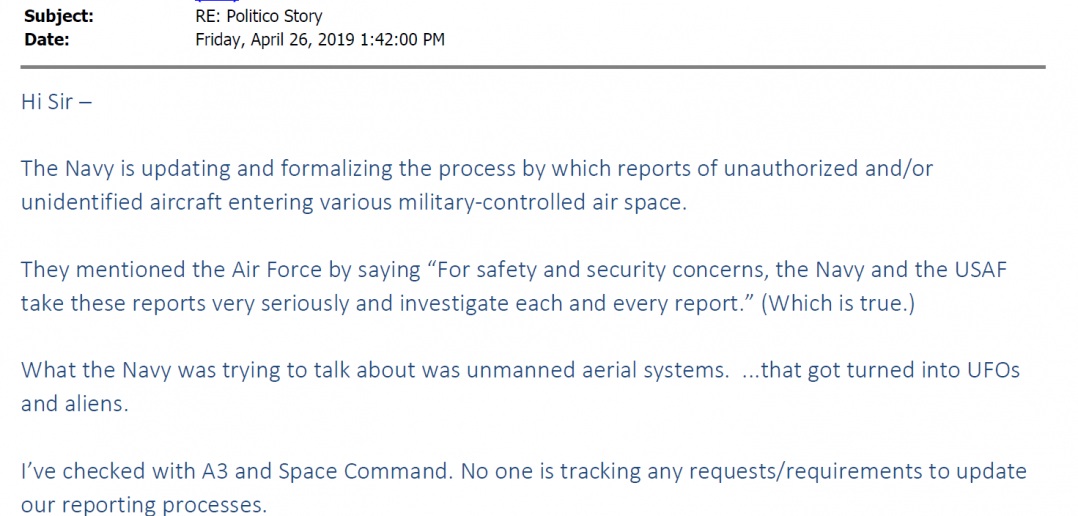Click the subject text RE: Politico Story
This screenshot has width=1078, height=516.
point(258,16)
